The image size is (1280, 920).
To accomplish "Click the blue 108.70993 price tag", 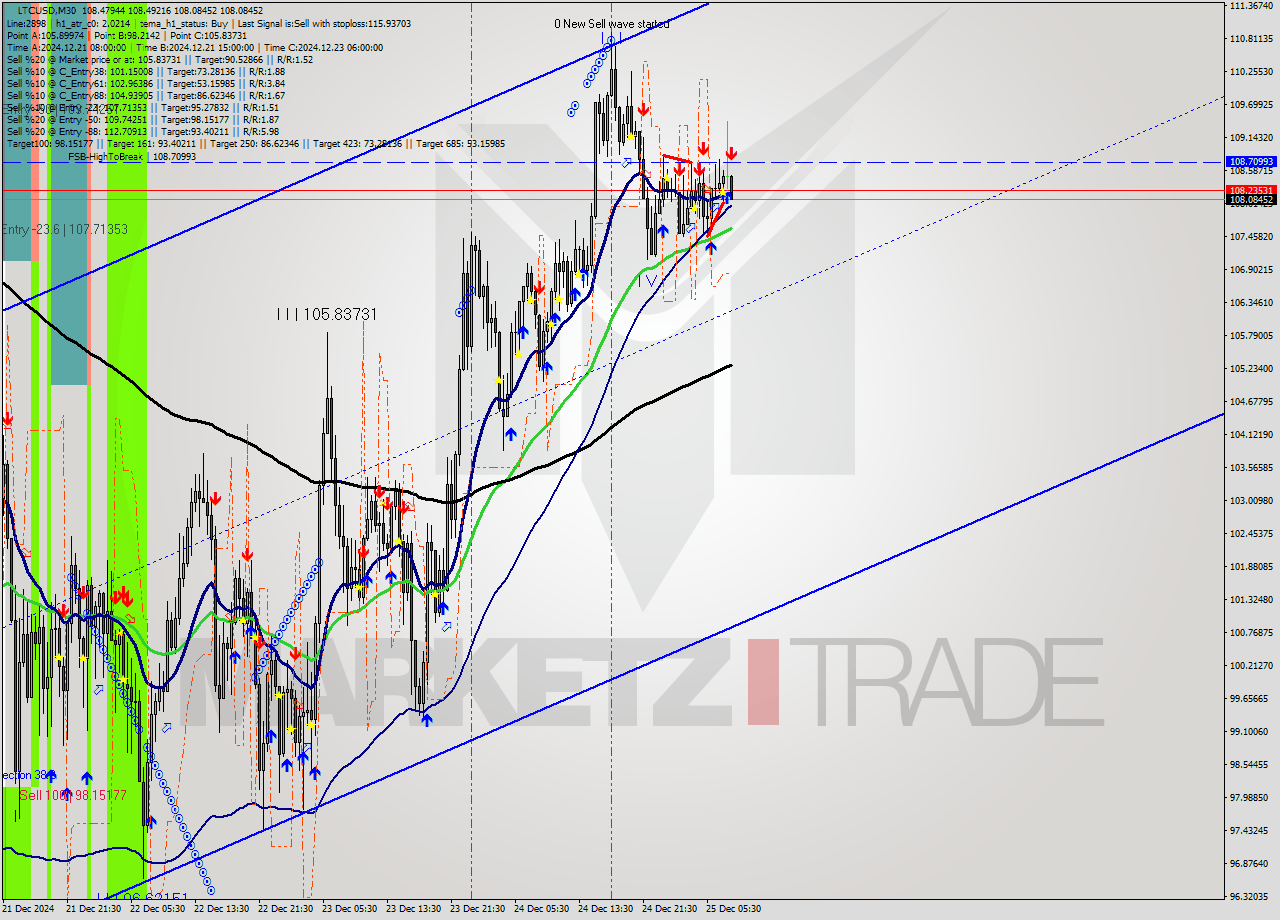I will pos(1251,160).
